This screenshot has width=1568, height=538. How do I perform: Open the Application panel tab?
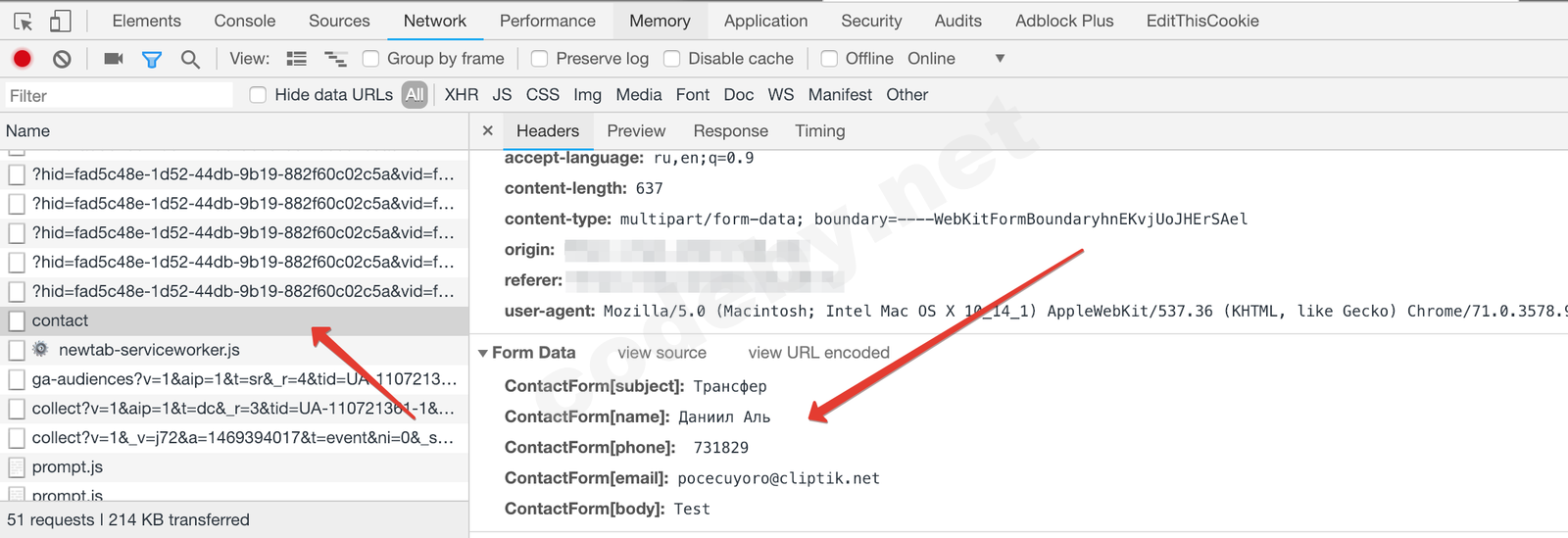[765, 21]
